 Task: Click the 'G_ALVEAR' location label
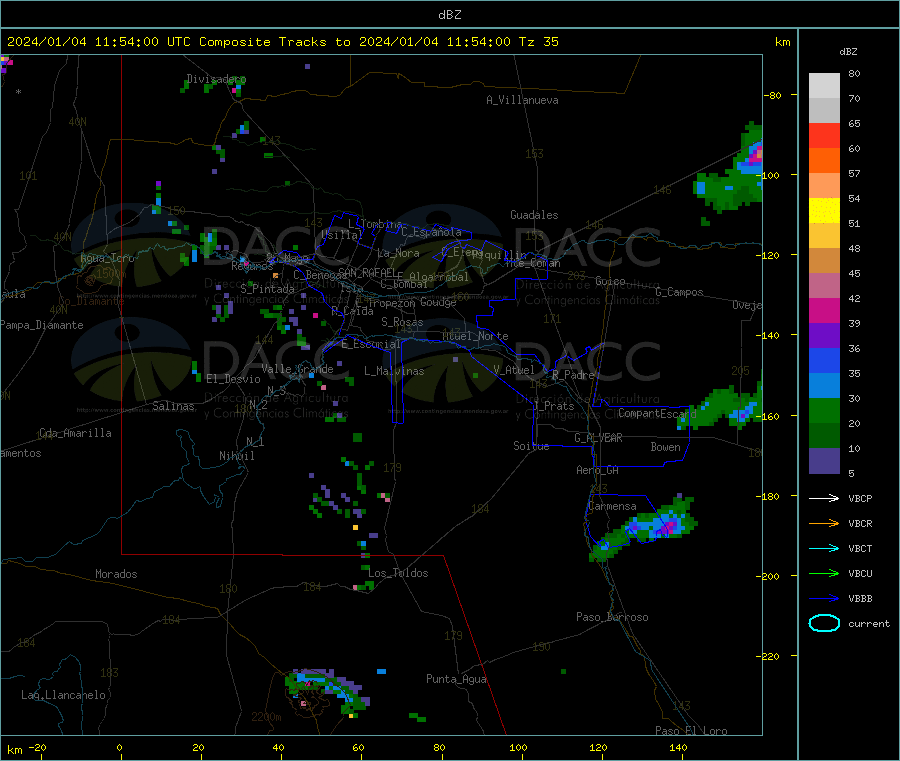coord(599,438)
